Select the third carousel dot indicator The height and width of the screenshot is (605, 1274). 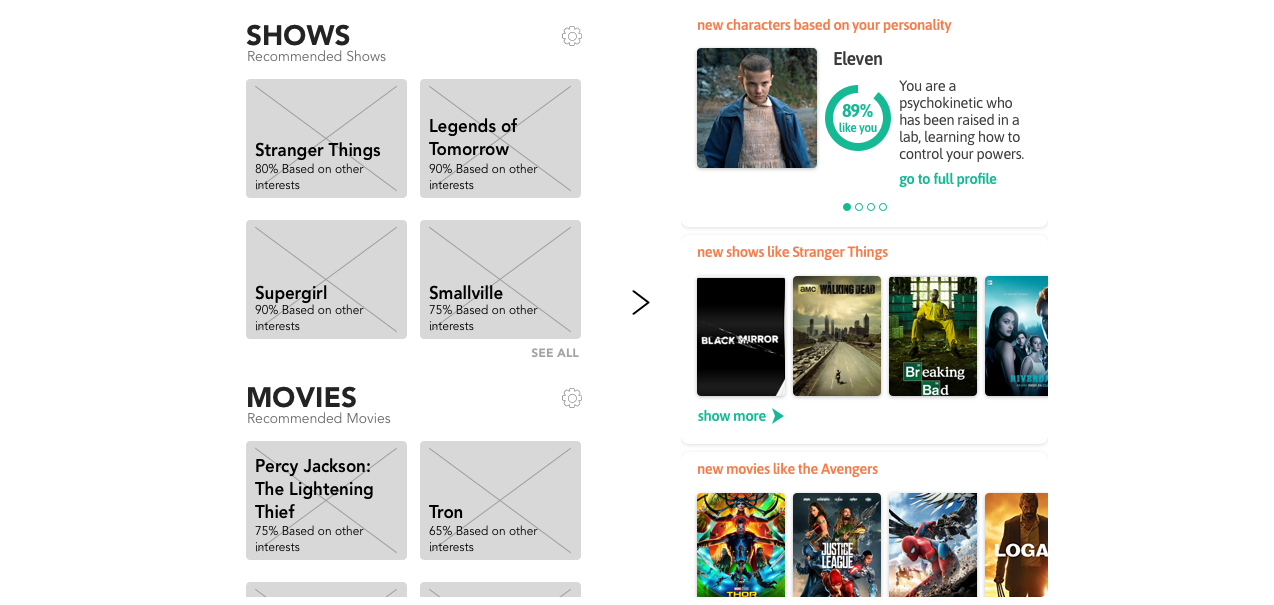[871, 207]
